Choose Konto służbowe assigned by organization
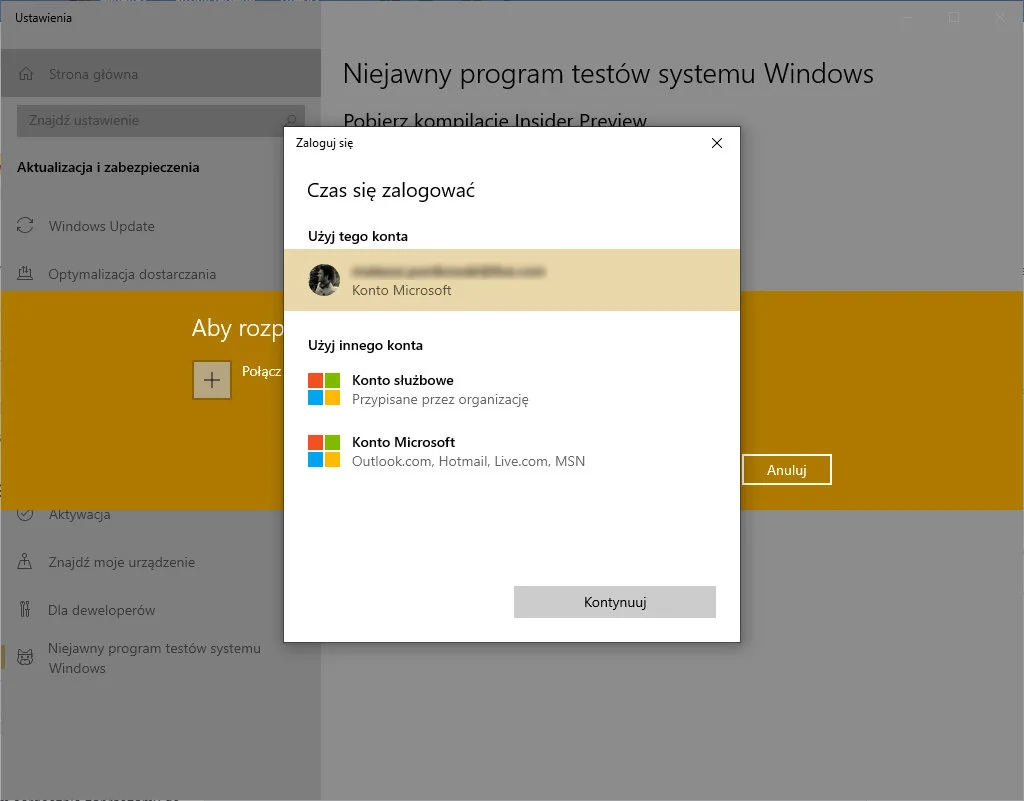 [x=440, y=389]
